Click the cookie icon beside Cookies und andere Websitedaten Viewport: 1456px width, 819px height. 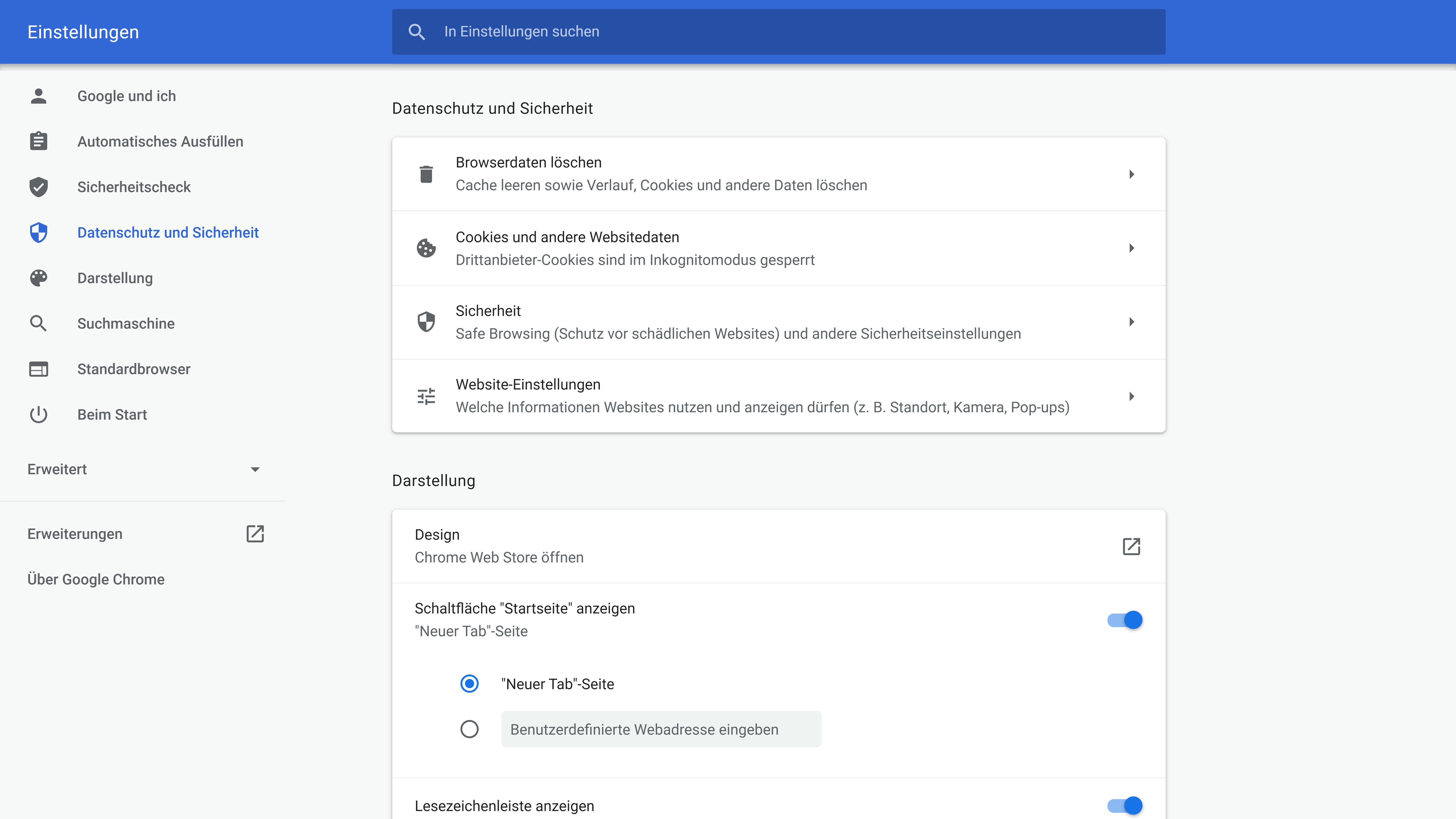pos(426,248)
